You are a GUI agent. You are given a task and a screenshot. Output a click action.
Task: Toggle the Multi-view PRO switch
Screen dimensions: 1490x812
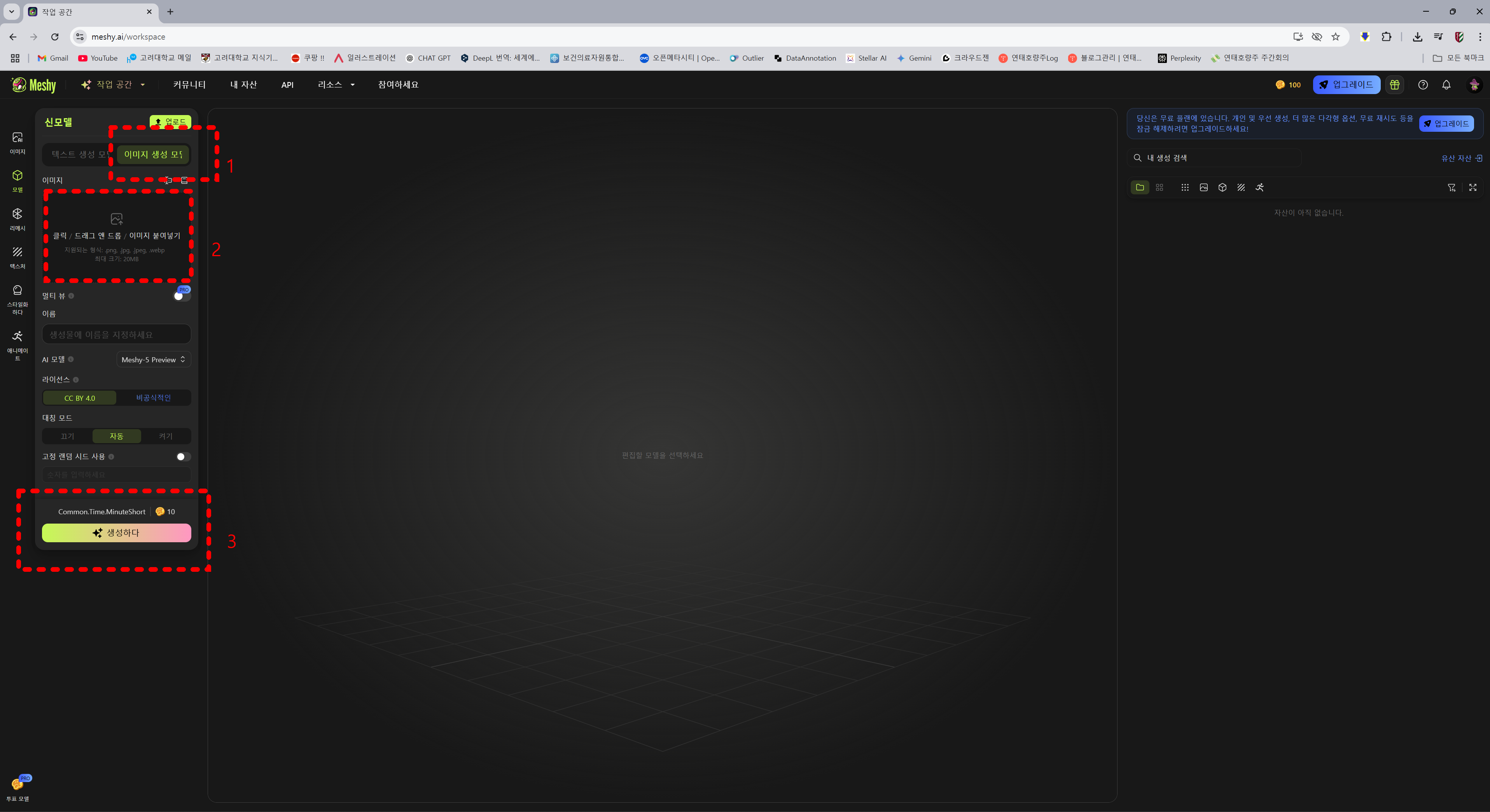[x=181, y=296]
